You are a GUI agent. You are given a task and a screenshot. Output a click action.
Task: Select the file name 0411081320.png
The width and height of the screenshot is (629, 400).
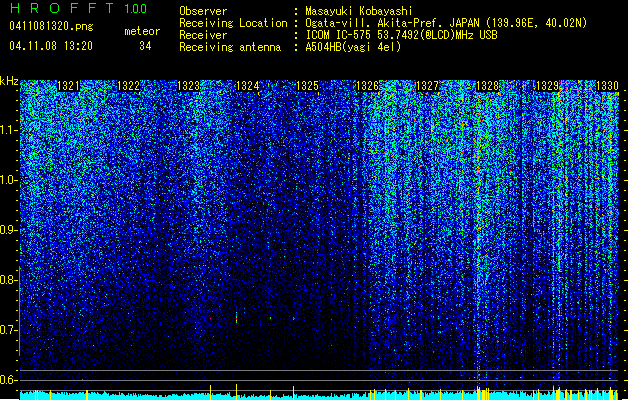[51, 27]
